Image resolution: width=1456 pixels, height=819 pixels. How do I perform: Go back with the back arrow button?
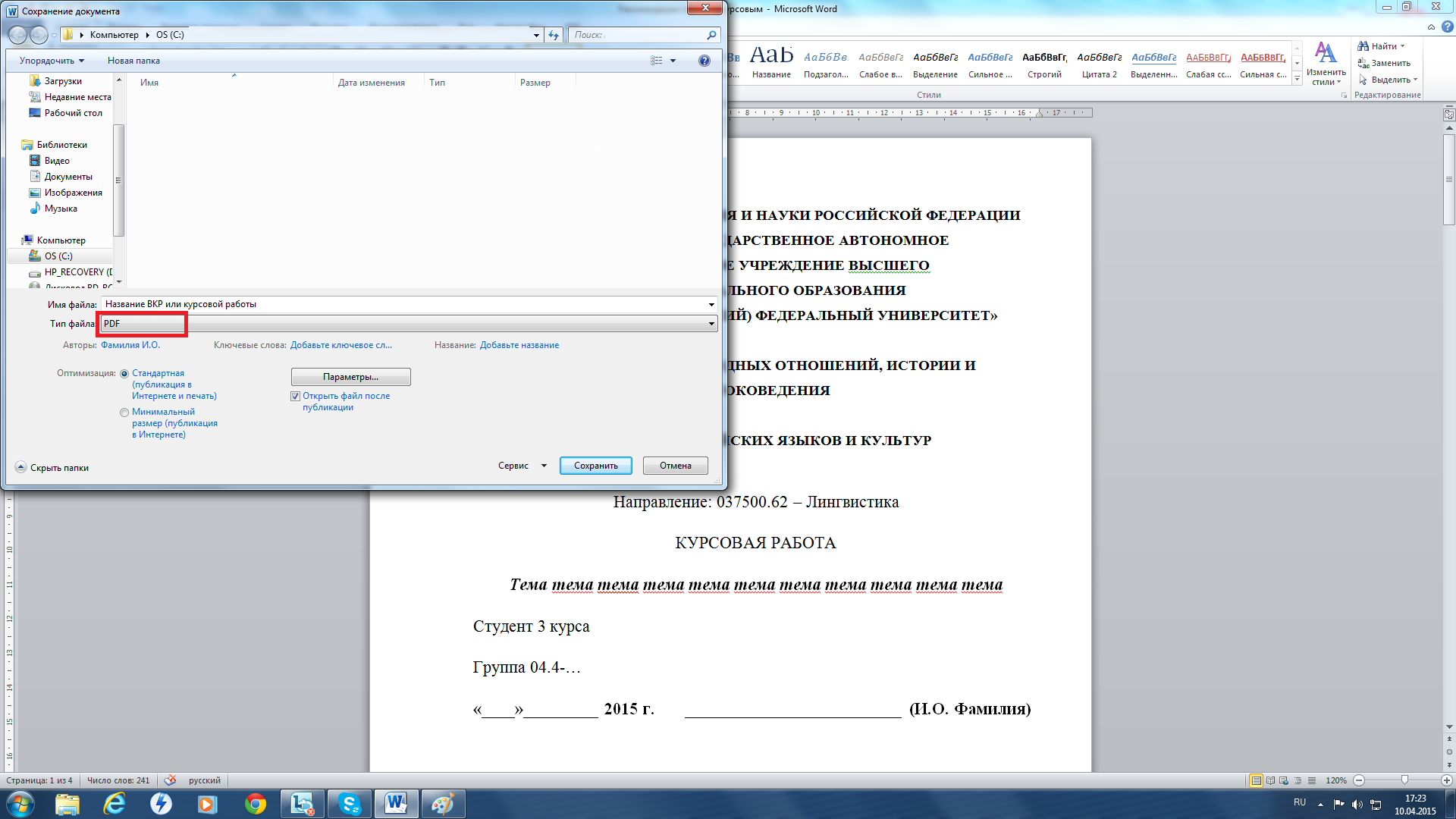coord(17,35)
